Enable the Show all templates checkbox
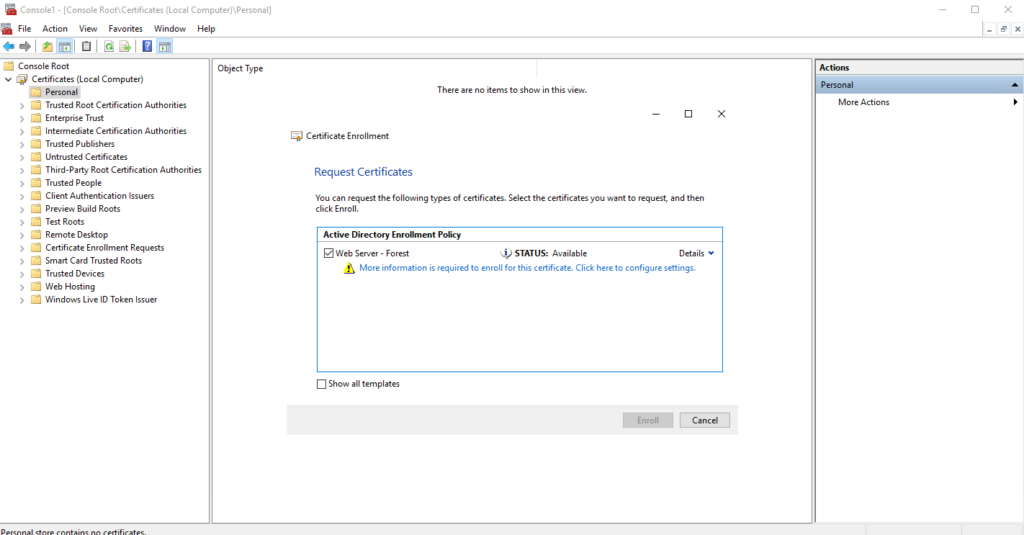The width and height of the screenshot is (1024, 535). click(321, 384)
